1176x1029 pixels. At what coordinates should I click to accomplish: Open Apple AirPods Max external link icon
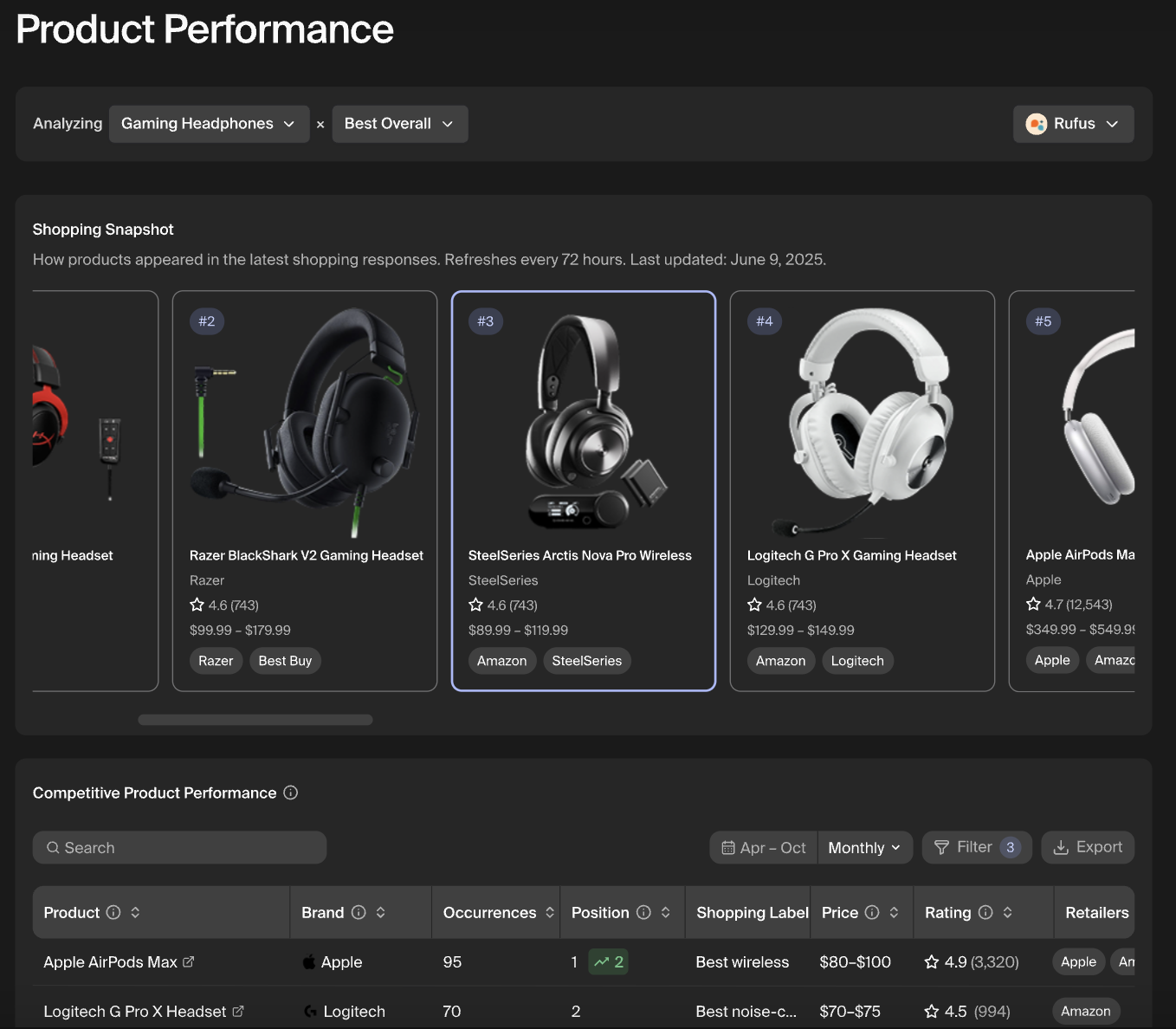(x=189, y=961)
